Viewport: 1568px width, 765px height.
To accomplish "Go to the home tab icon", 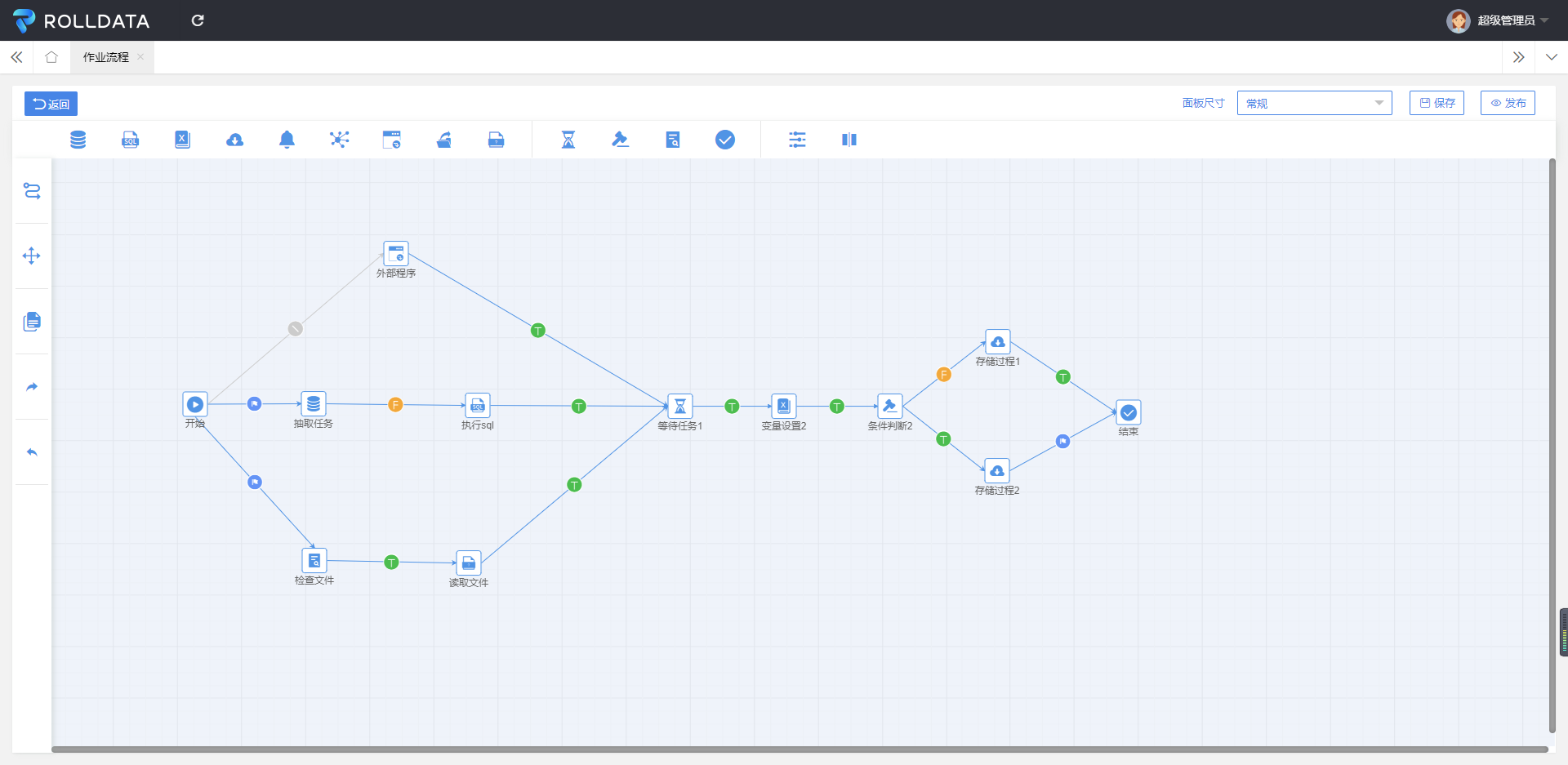I will coord(51,57).
